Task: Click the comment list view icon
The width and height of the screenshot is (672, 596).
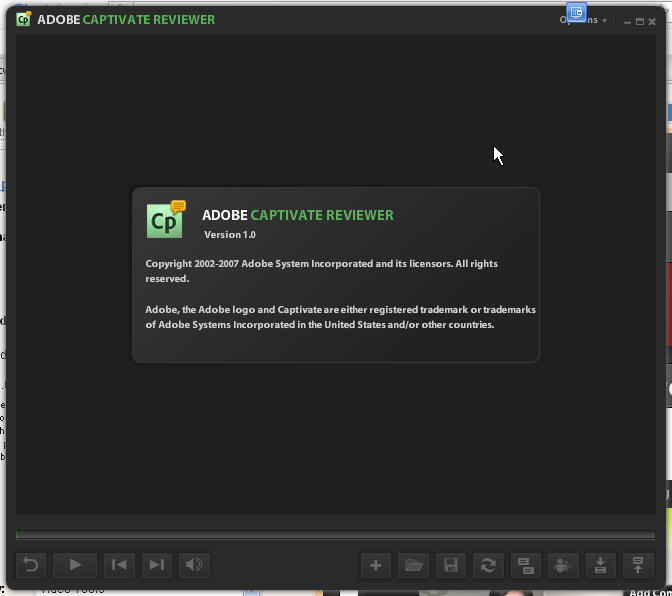Action: click(525, 565)
